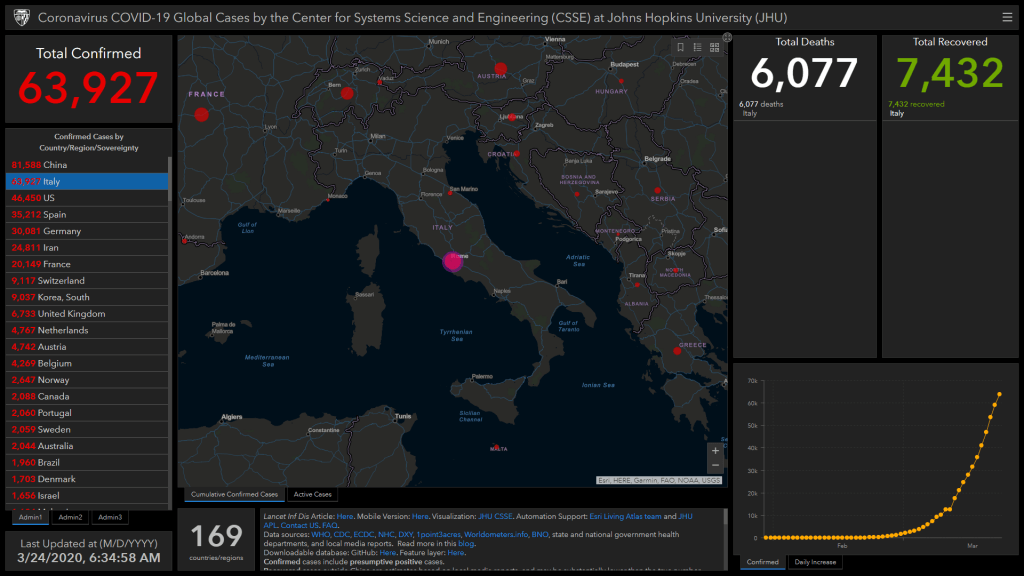Click the Johns Hopkins shield logo
1024x576 pixels.
(22, 18)
